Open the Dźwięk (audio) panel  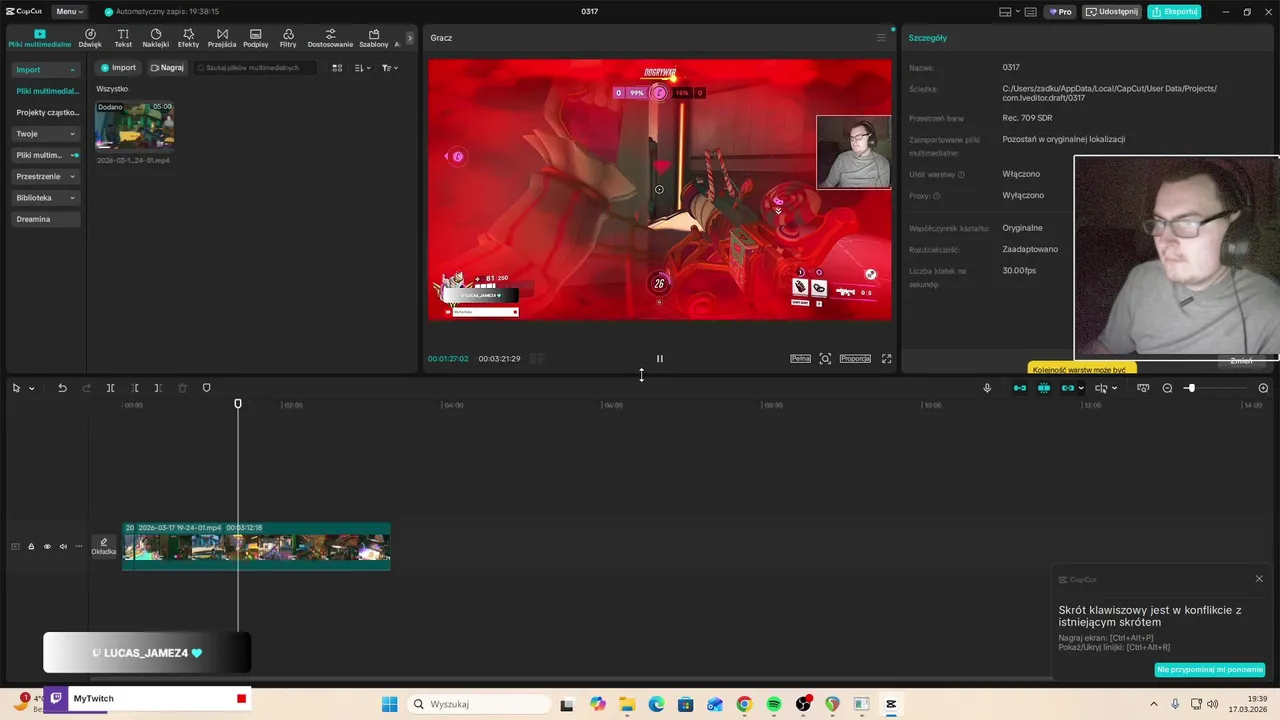click(x=90, y=38)
